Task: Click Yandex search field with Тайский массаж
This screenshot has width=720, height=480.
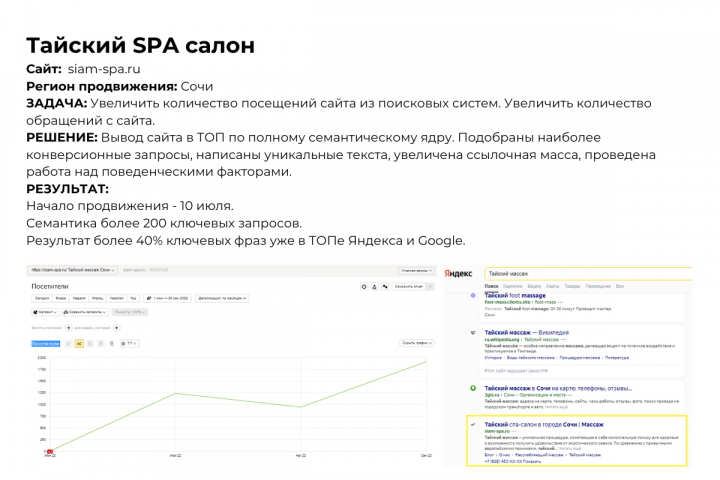Action: click(x=588, y=274)
